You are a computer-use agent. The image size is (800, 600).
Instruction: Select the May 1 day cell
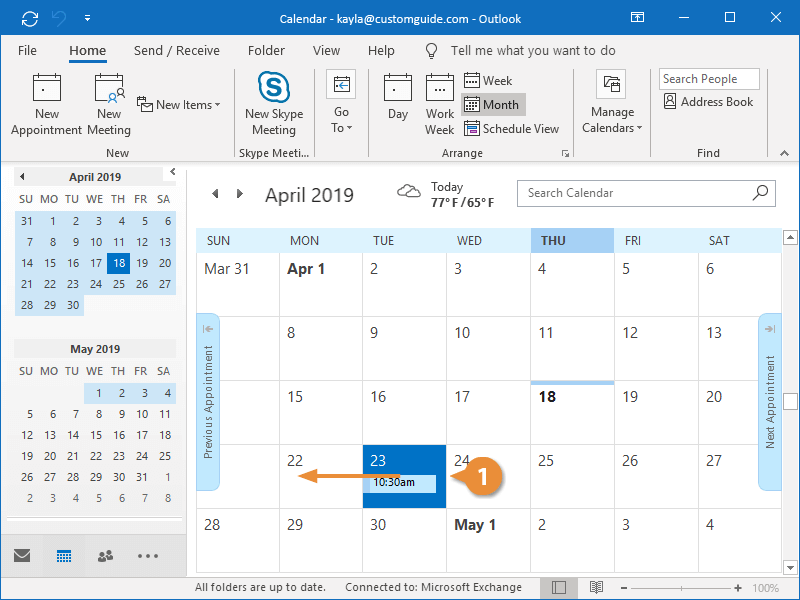488,540
